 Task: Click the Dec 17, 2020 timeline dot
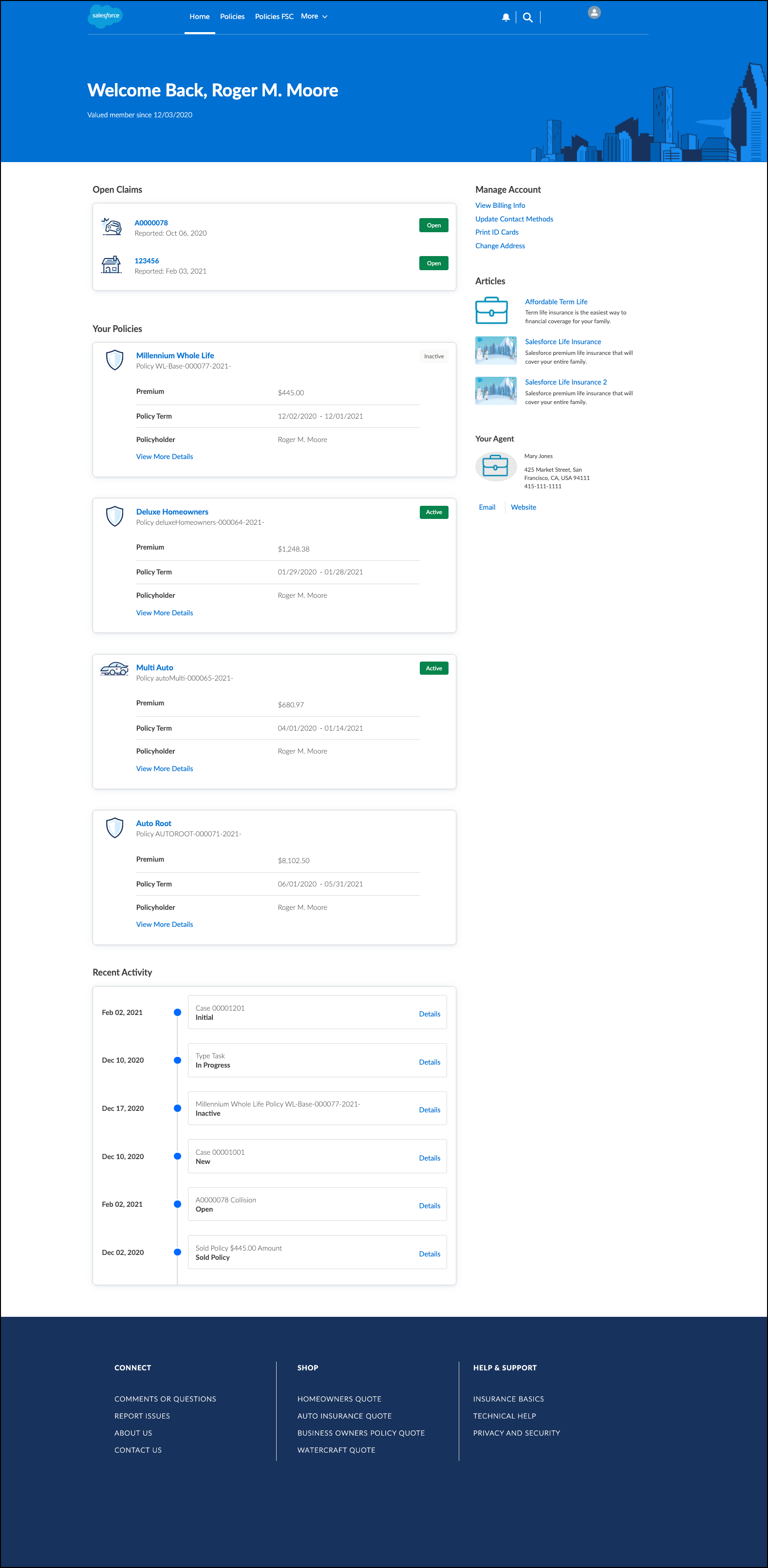(x=177, y=1108)
